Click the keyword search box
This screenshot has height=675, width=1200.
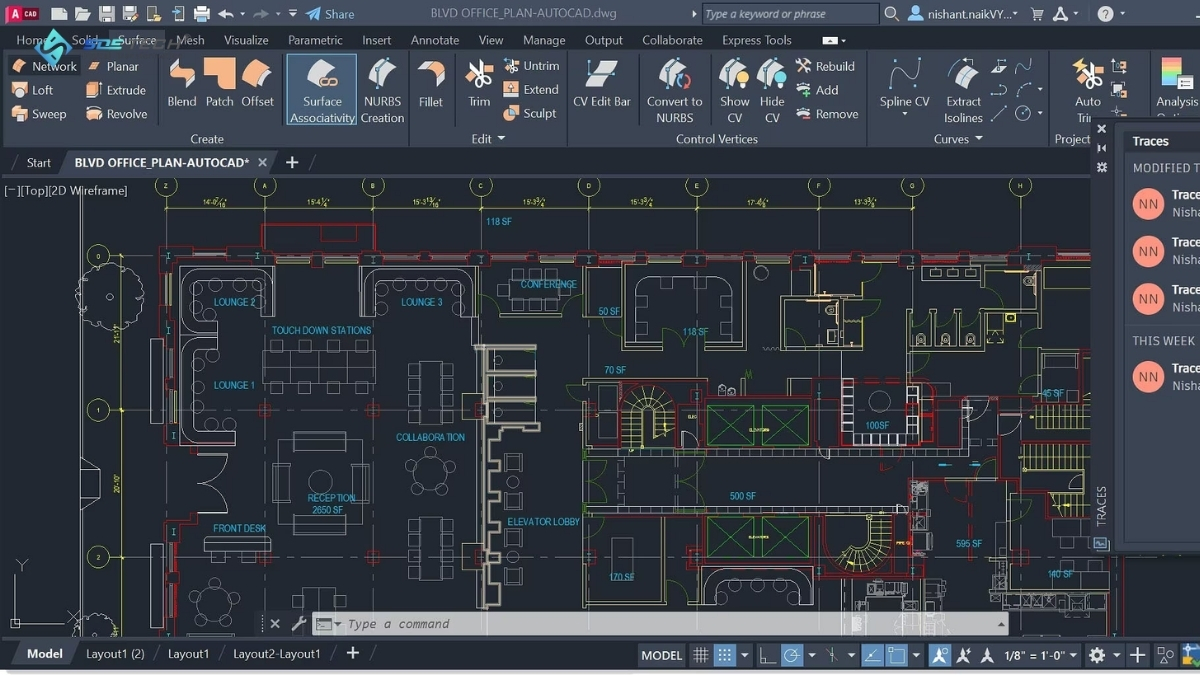(x=790, y=14)
